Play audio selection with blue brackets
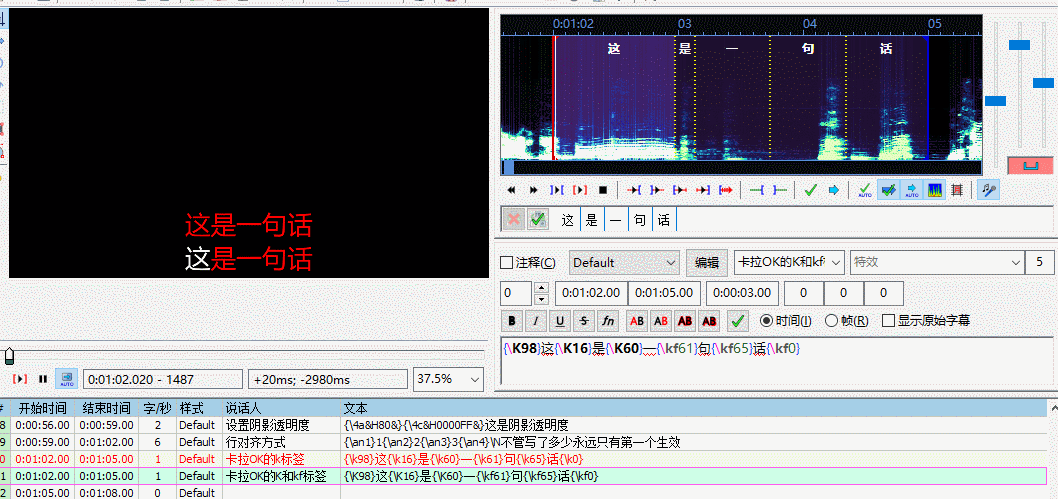 tap(557, 190)
